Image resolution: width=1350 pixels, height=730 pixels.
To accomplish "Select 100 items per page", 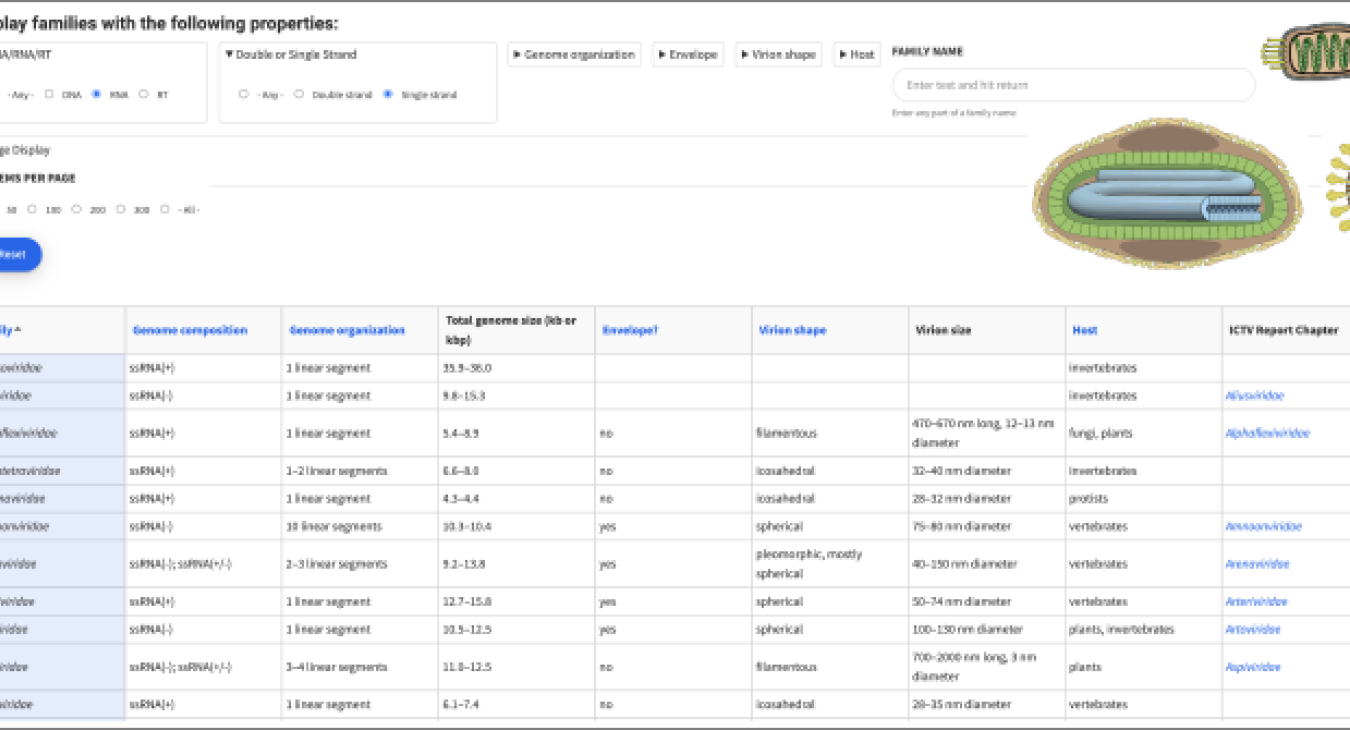I will (x=33, y=210).
